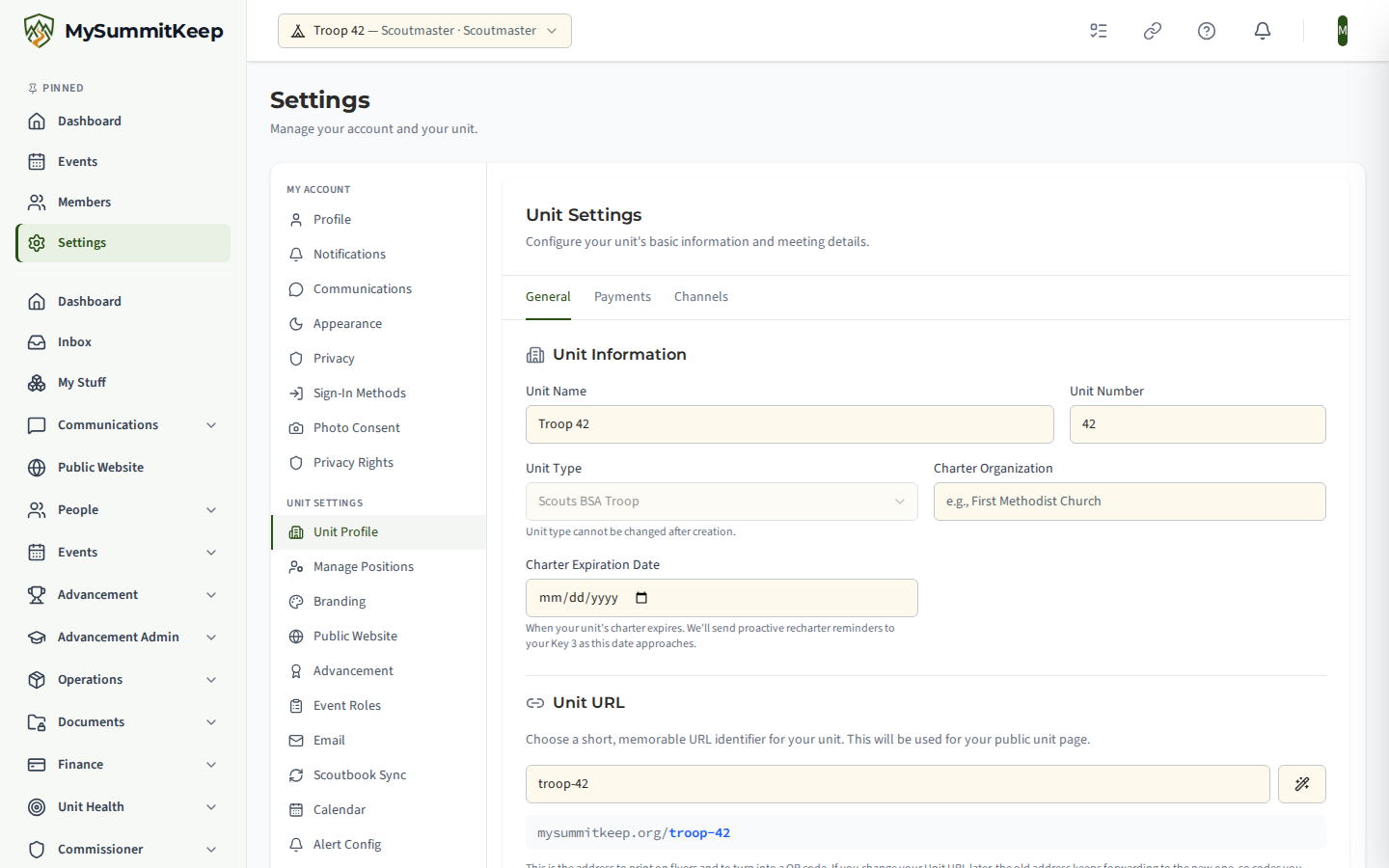1389x868 pixels.
Task: Click the Sign-In Methods arrow icon
Action: [x=296, y=393]
